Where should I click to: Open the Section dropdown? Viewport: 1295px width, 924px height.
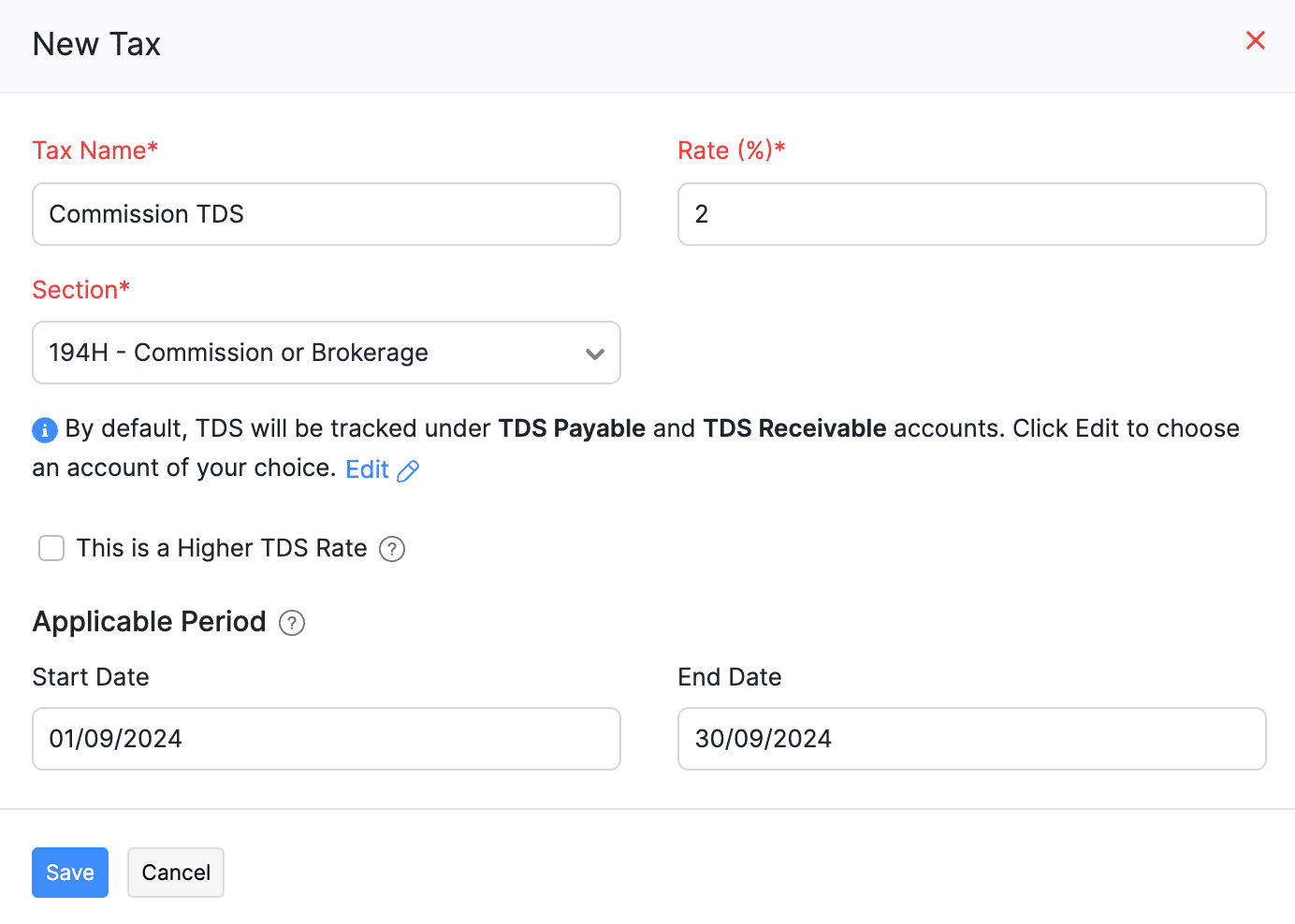click(x=327, y=353)
